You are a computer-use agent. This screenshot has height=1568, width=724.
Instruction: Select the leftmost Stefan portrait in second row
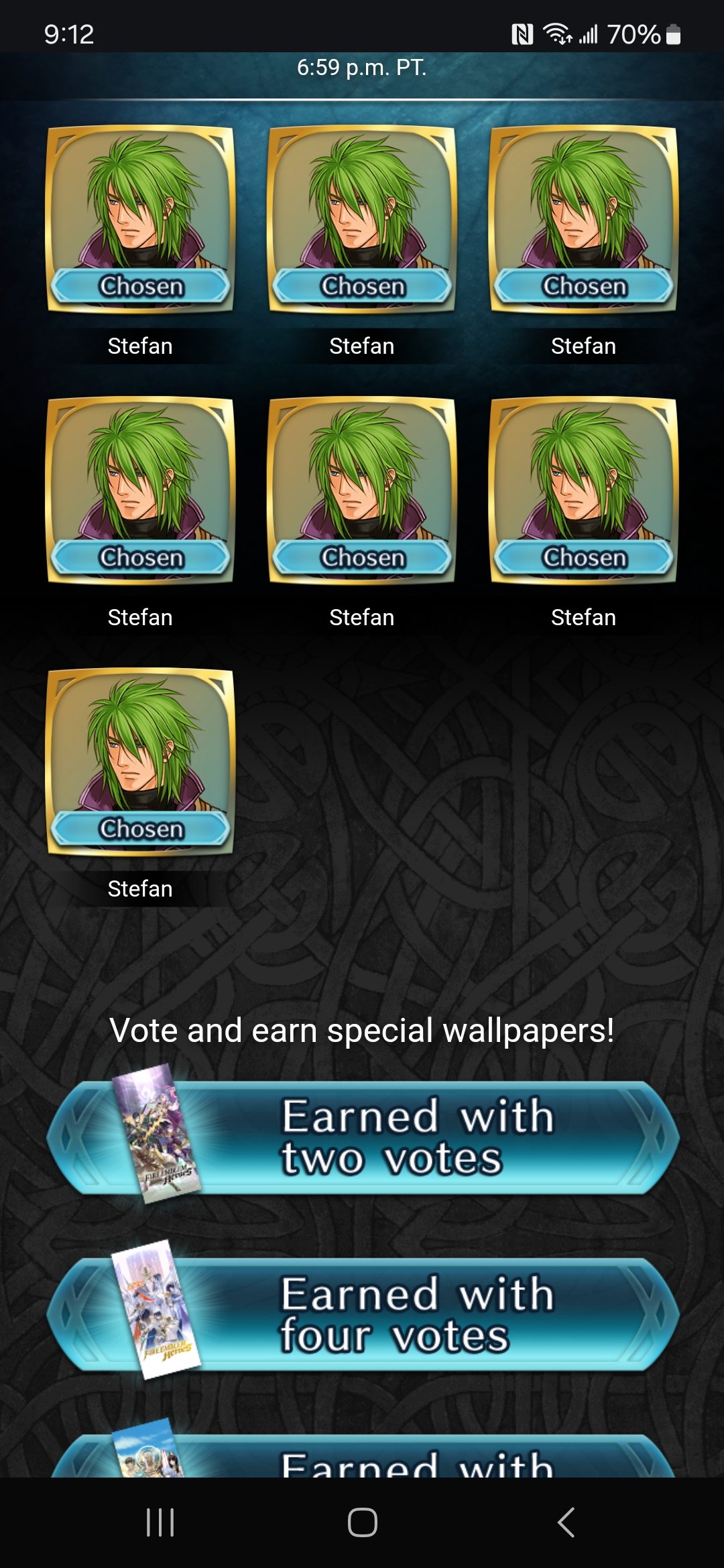pos(140,491)
